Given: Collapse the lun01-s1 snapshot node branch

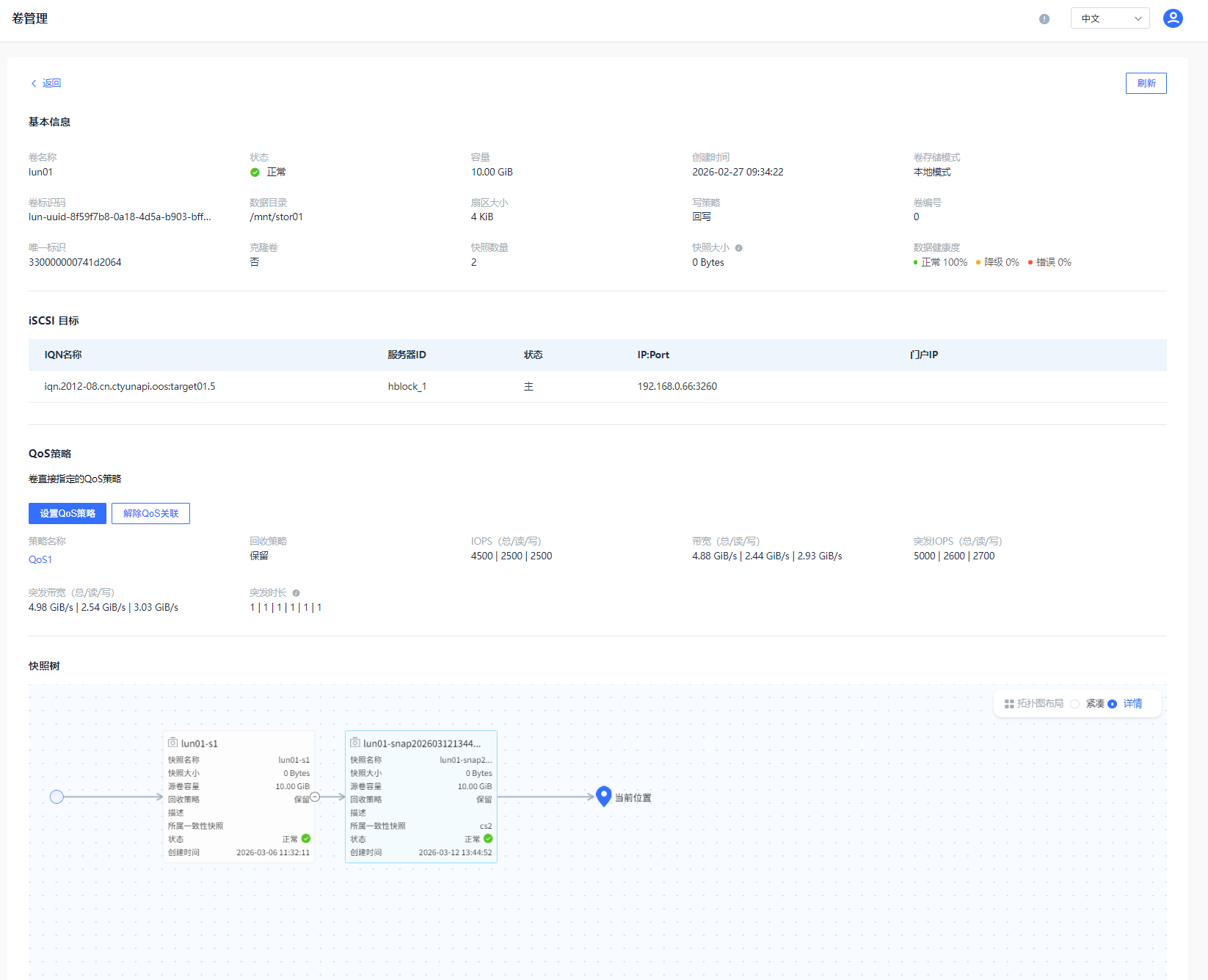Looking at the screenshot, I should [315, 796].
